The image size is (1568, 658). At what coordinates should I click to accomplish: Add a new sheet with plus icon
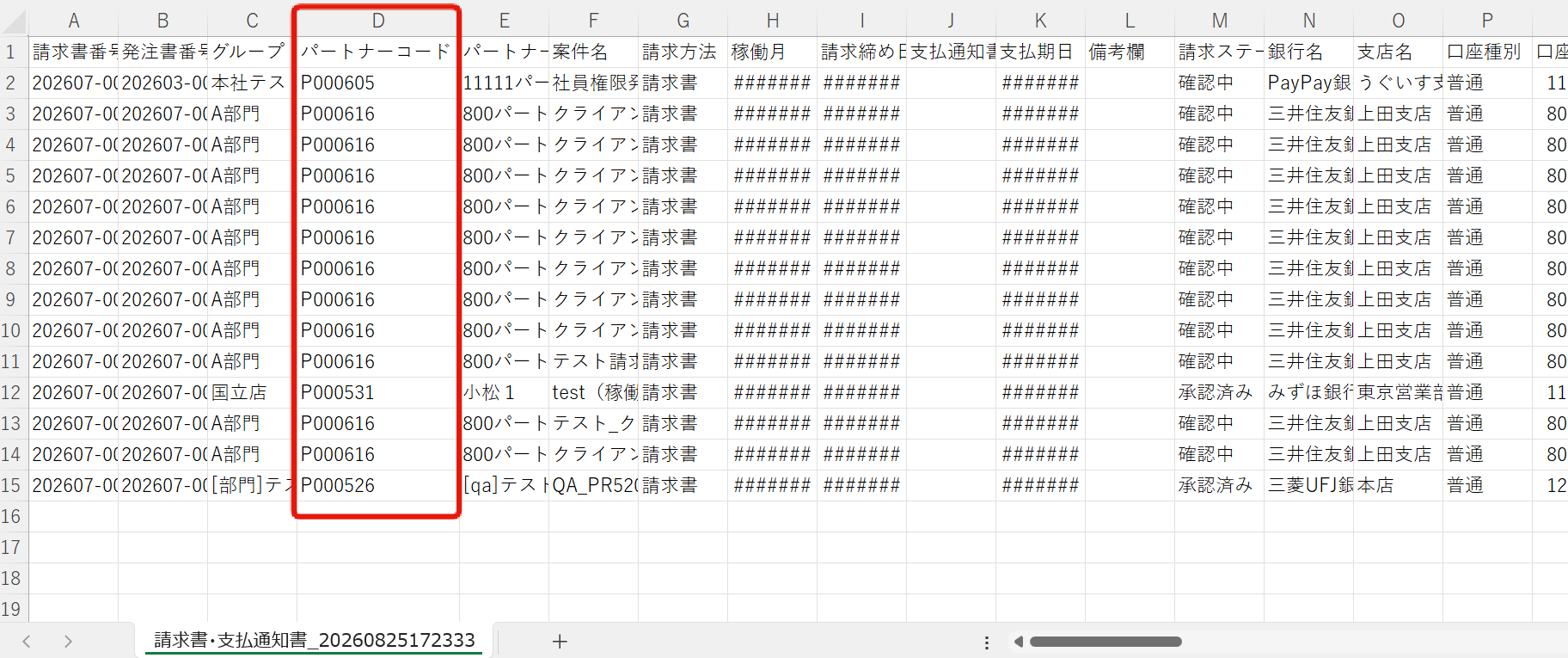(x=560, y=641)
